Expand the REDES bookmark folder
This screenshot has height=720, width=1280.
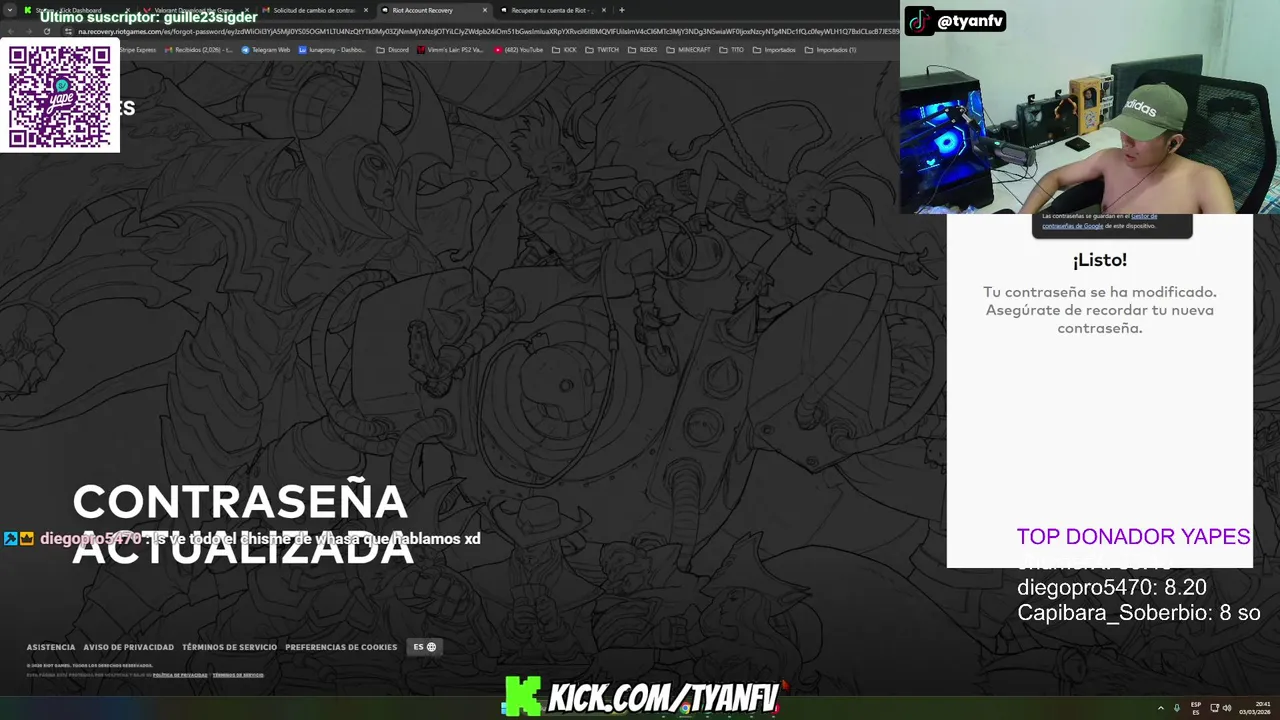643,50
